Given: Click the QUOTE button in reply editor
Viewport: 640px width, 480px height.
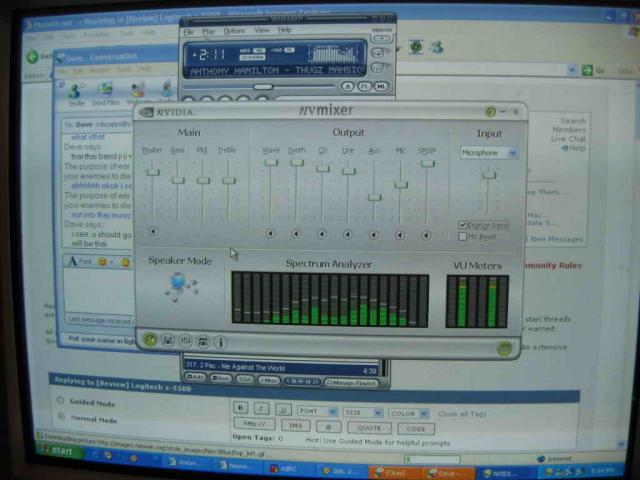Looking at the screenshot, I should click(369, 428).
